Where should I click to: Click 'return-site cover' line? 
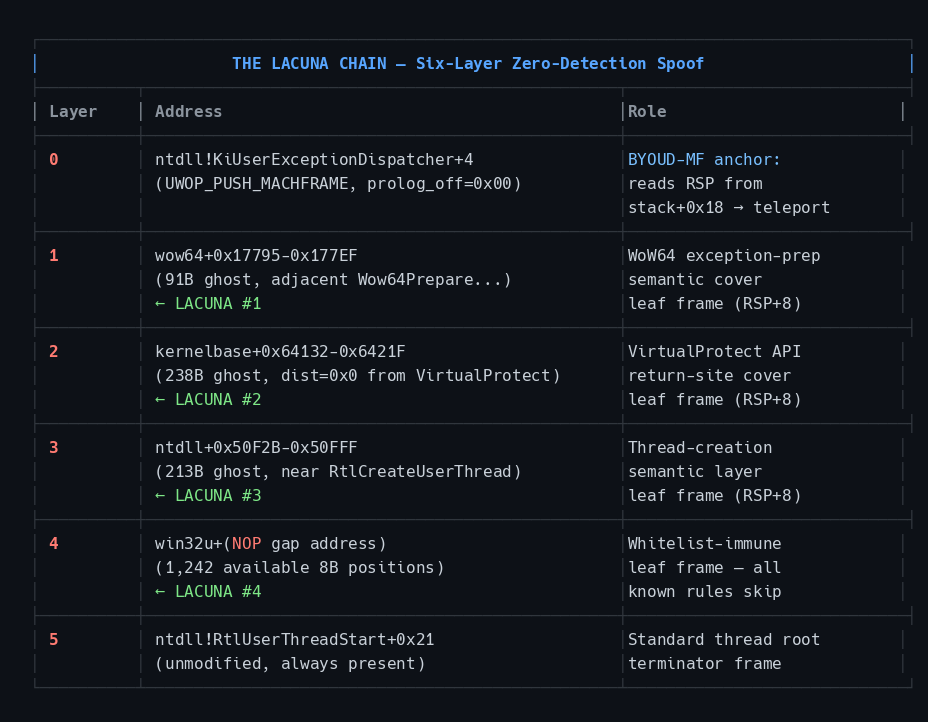pos(709,376)
